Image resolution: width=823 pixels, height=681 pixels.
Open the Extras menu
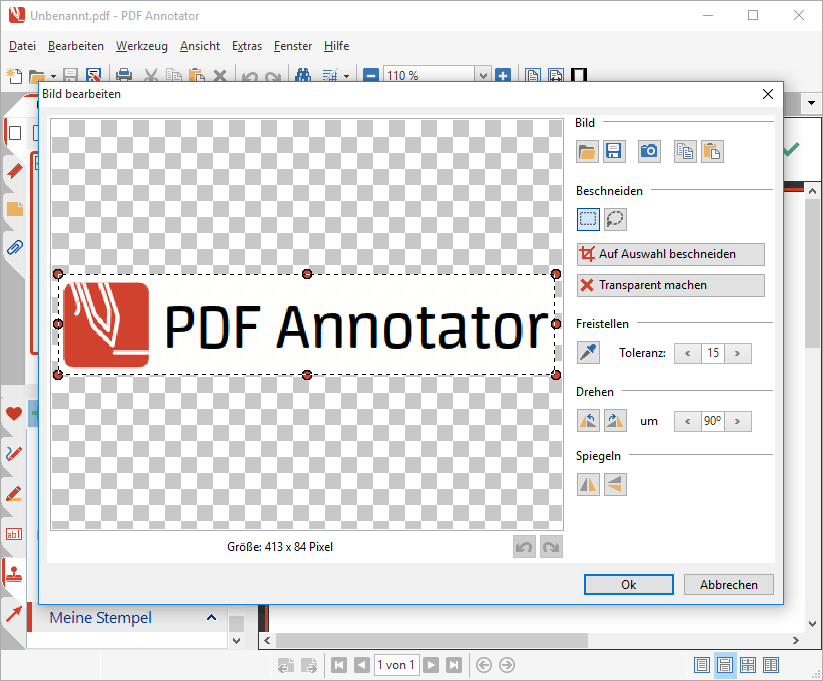[246, 46]
